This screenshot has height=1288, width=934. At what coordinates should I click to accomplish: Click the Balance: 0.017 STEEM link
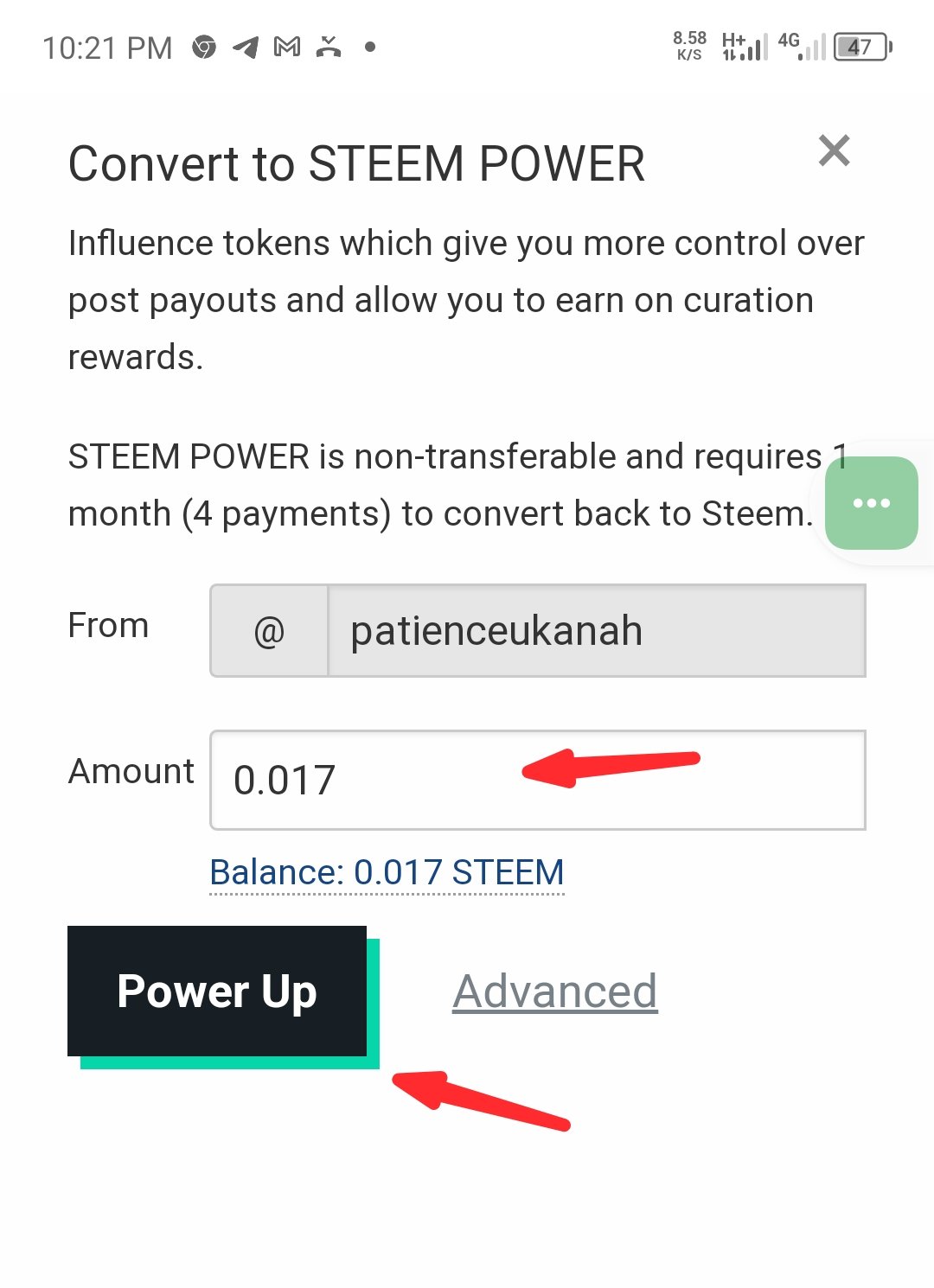[387, 872]
